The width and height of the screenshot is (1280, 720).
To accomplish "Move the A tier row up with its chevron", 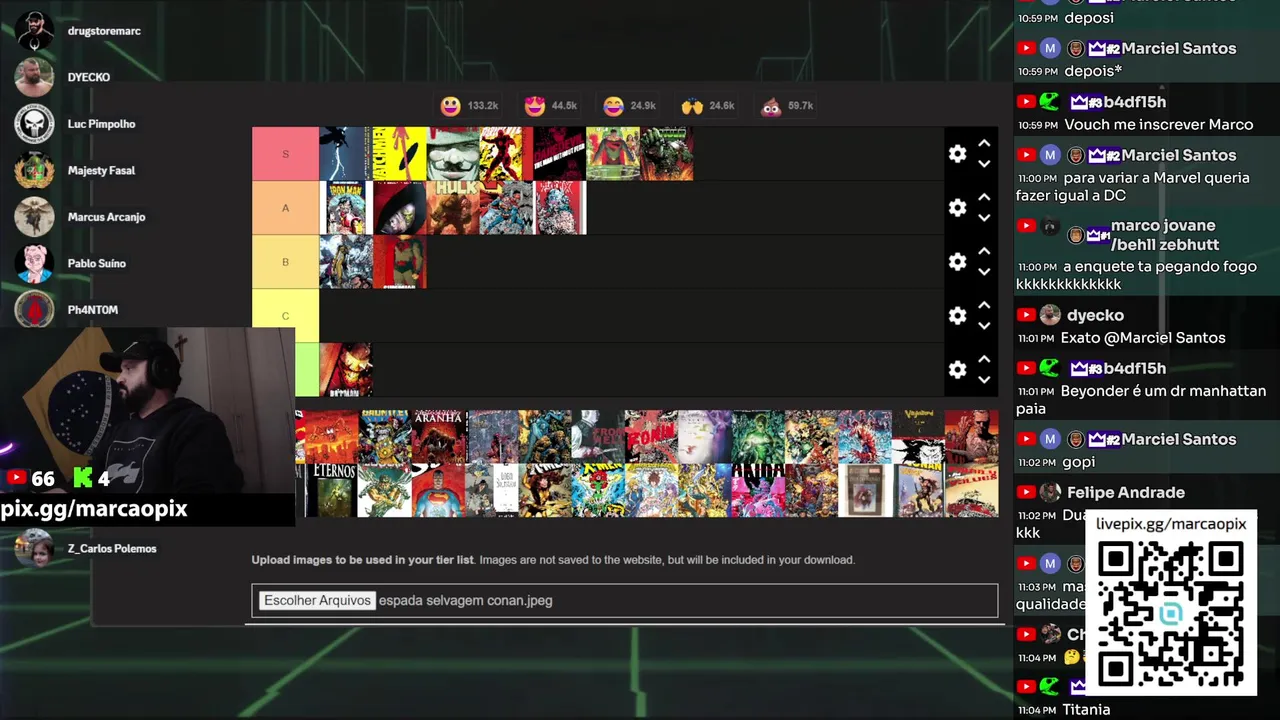I will [984, 197].
